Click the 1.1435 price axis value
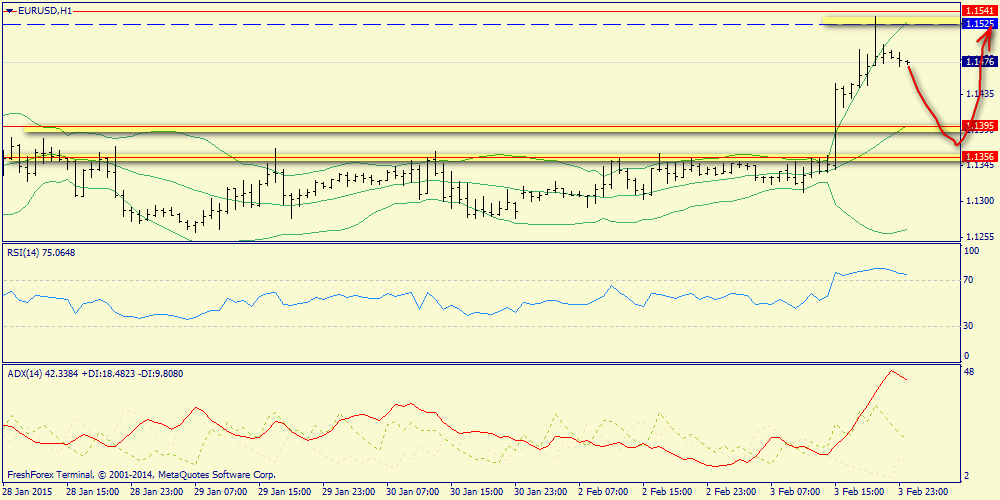Image resolution: width=1000 pixels, height=500 pixels. coord(979,94)
